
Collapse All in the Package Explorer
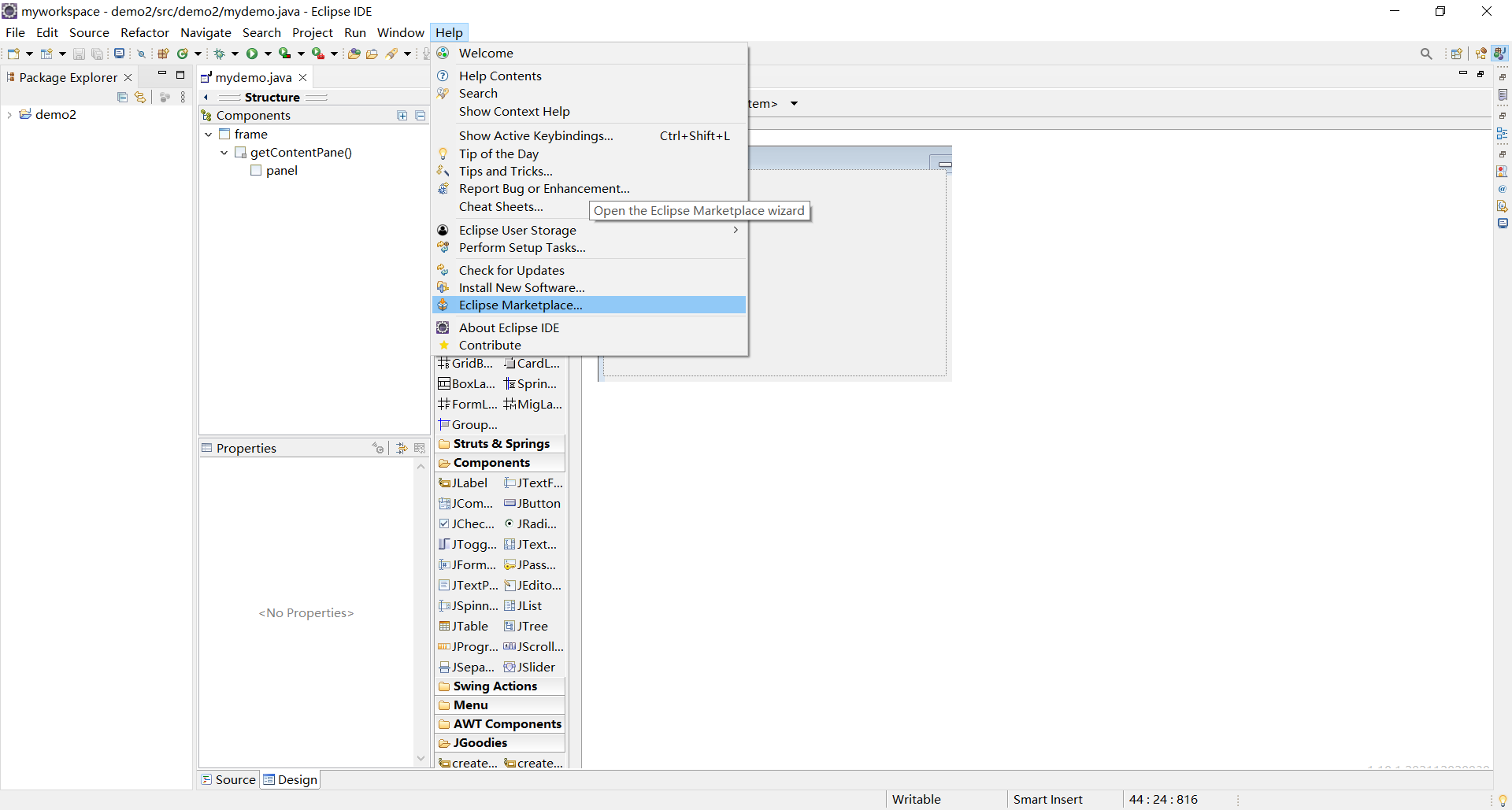click(122, 97)
